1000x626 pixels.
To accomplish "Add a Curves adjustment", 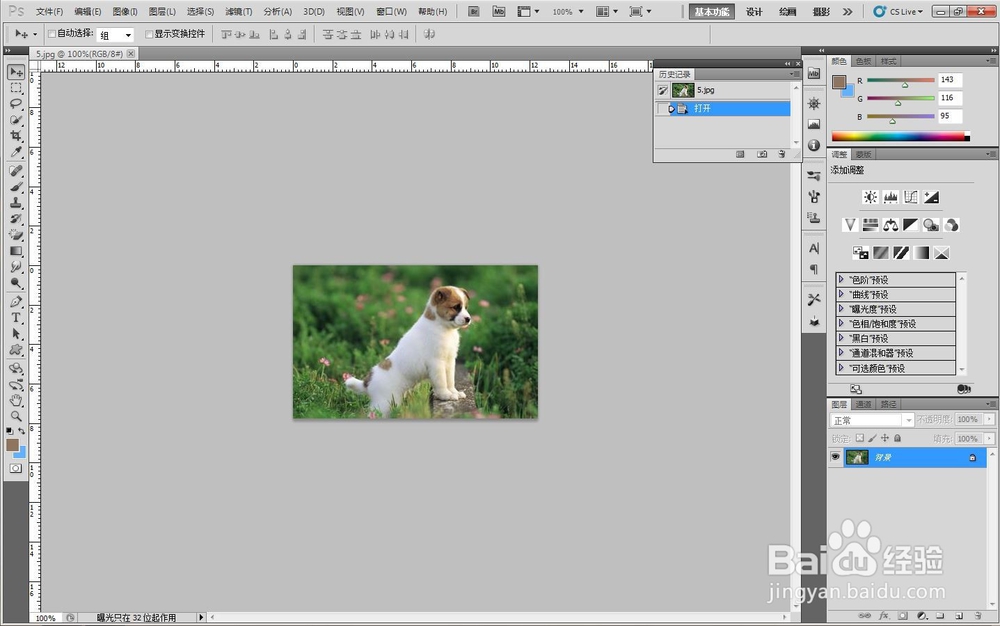I will (911, 197).
